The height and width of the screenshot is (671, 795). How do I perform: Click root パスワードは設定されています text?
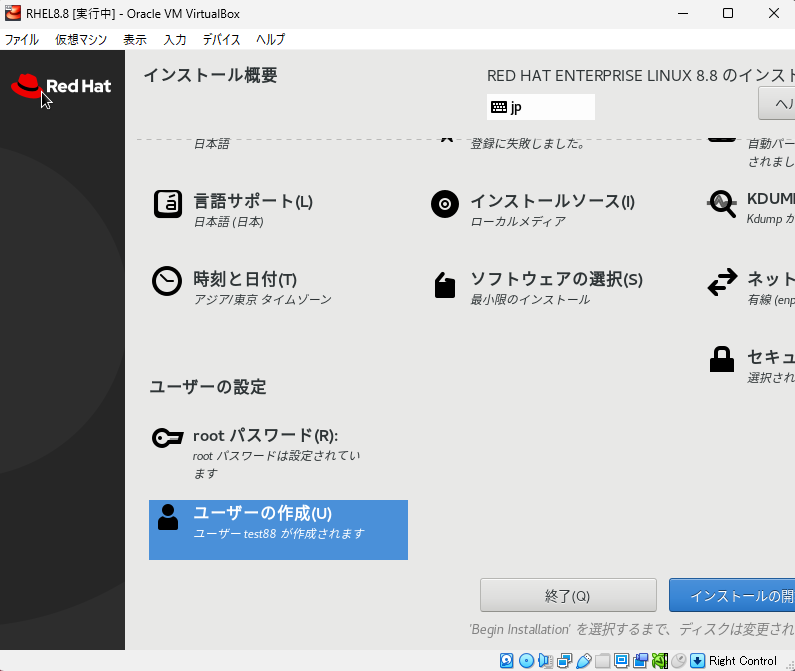276,465
